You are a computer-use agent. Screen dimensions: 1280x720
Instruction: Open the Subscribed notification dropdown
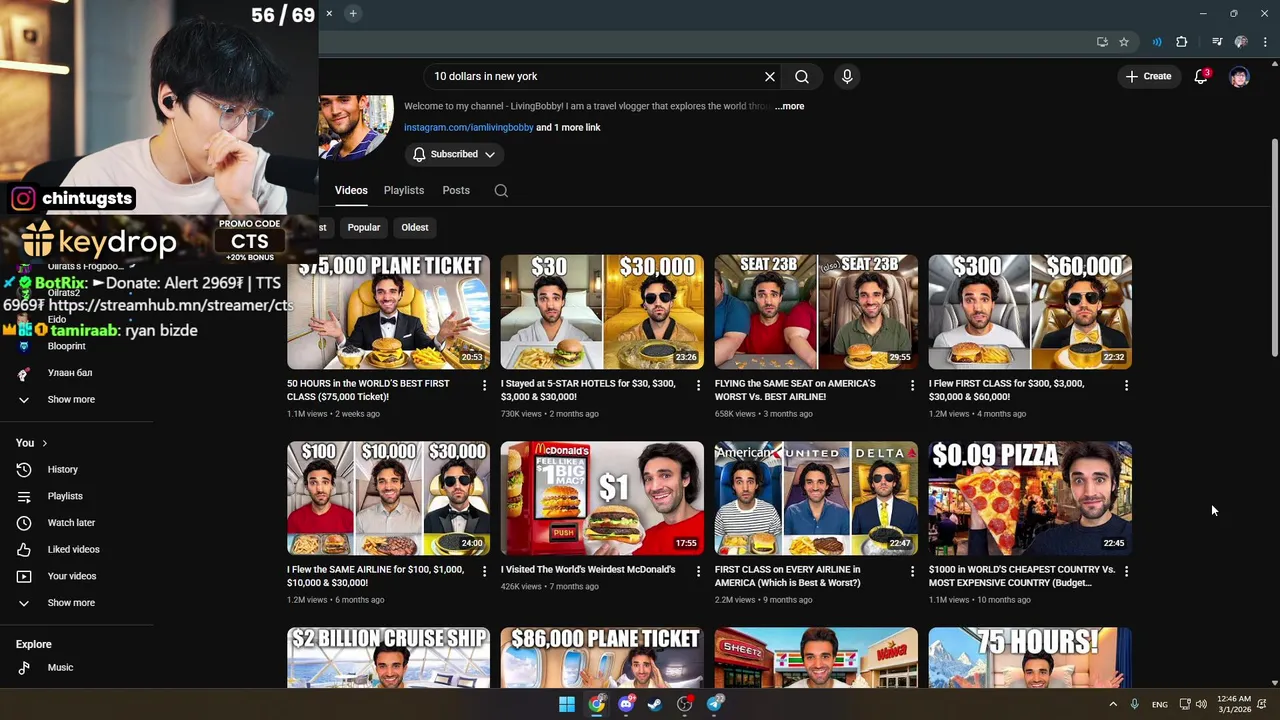point(454,154)
